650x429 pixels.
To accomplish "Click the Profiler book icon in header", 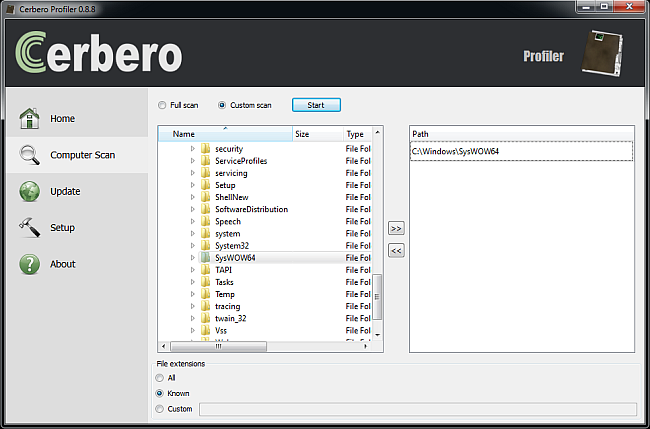I will (602, 53).
